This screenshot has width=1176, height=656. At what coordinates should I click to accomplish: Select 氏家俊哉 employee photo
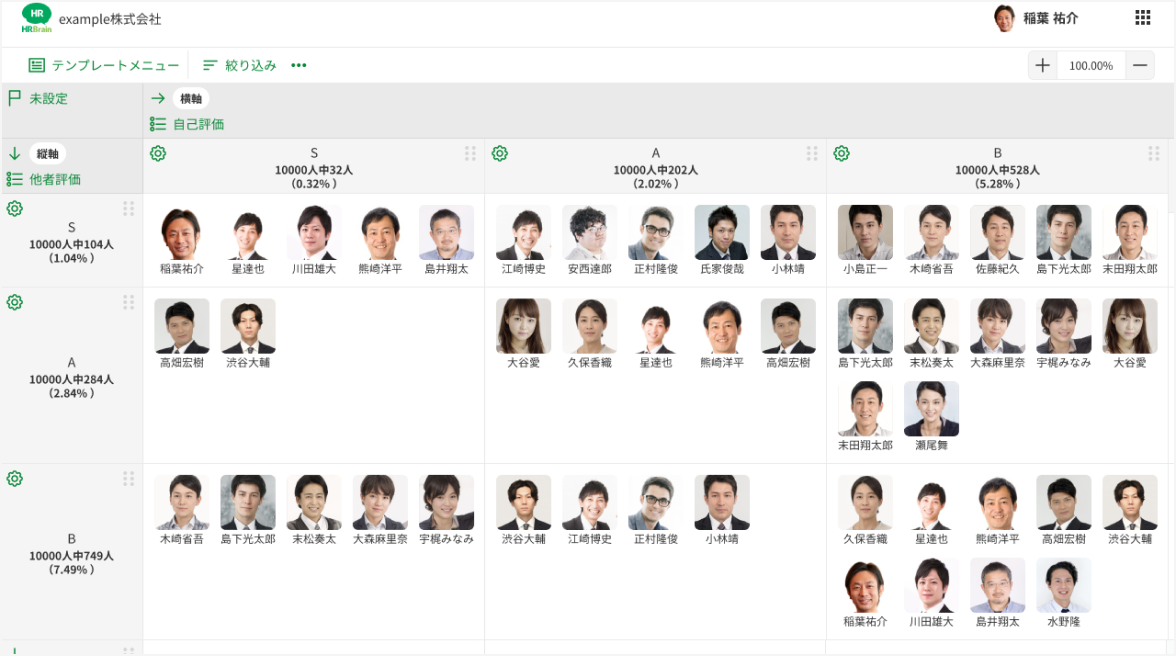click(722, 232)
